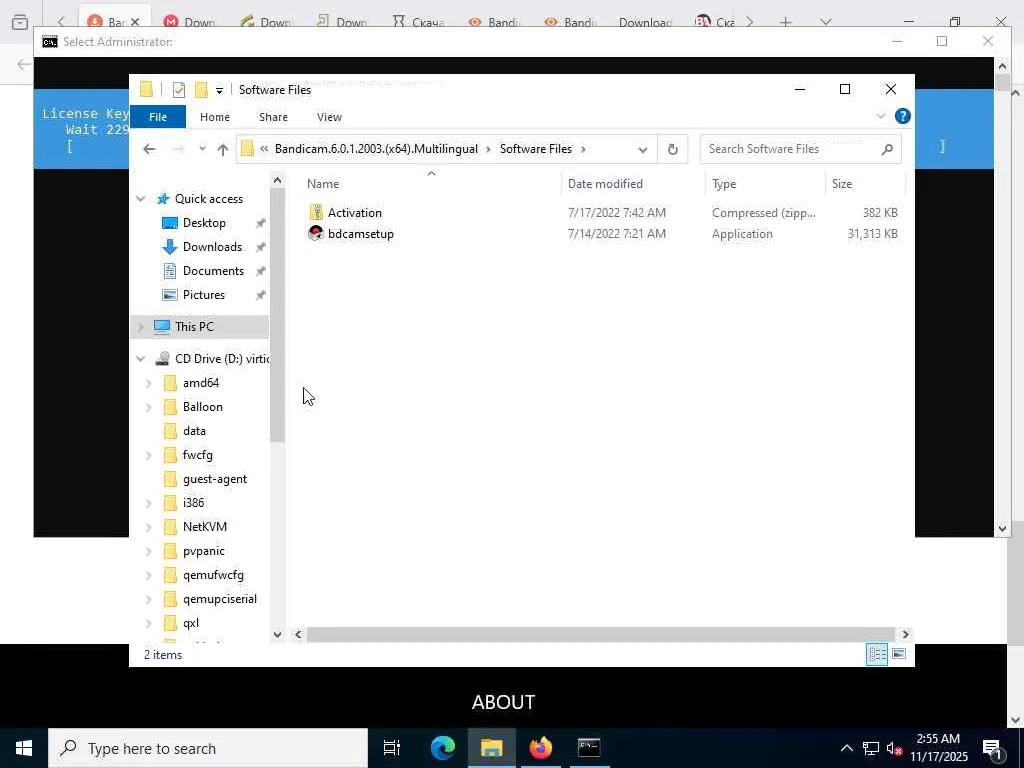Expand This PC tree node
This screenshot has height=768, width=1024.
pos(140,327)
